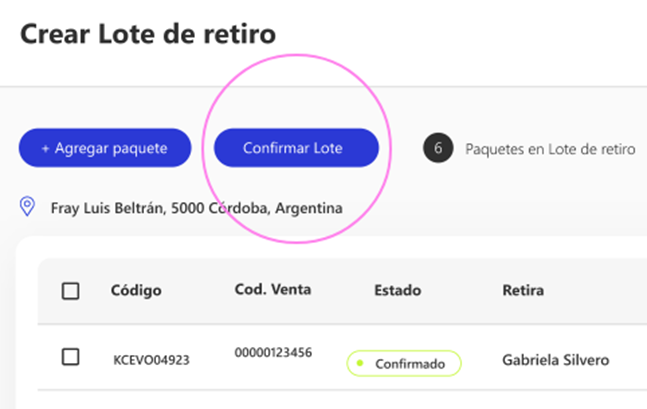This screenshot has height=409, width=647.
Task: Confirm the batch with Confirmar Lote
Action: 296,148
